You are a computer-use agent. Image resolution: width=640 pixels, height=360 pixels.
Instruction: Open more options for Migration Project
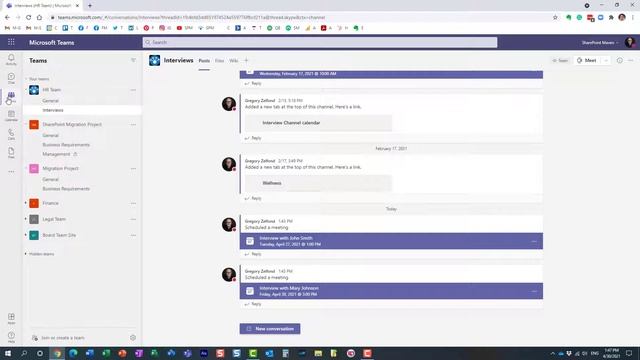[133, 169]
